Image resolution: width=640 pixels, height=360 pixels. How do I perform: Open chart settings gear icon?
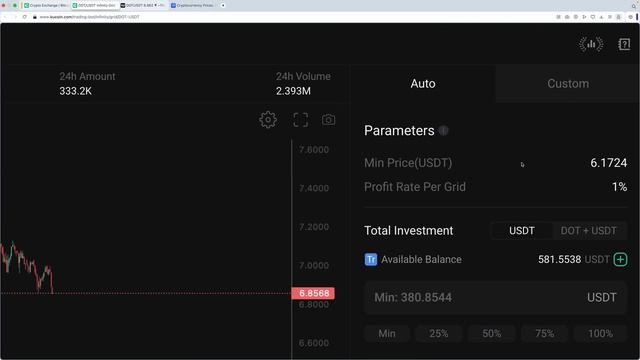(268, 120)
